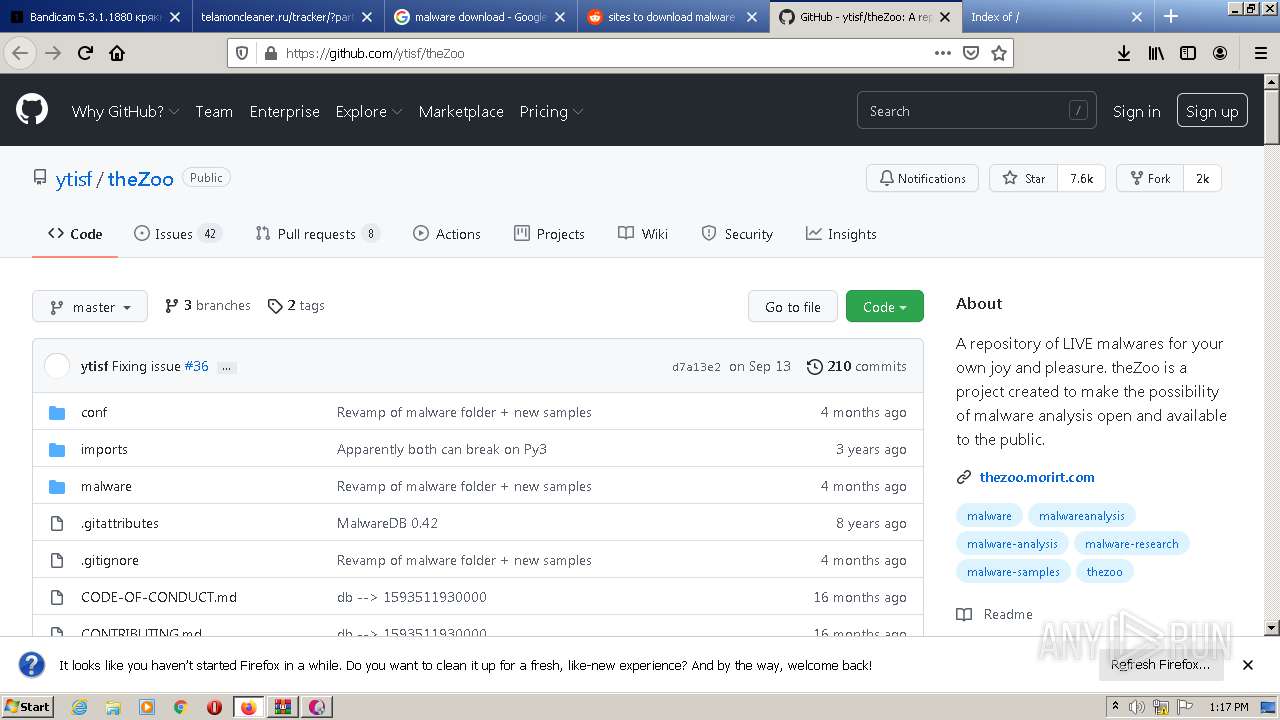Viewport: 1280px width, 720px height.
Task: Dismiss the Firefox refresh notification bar
Action: coord(1248,665)
